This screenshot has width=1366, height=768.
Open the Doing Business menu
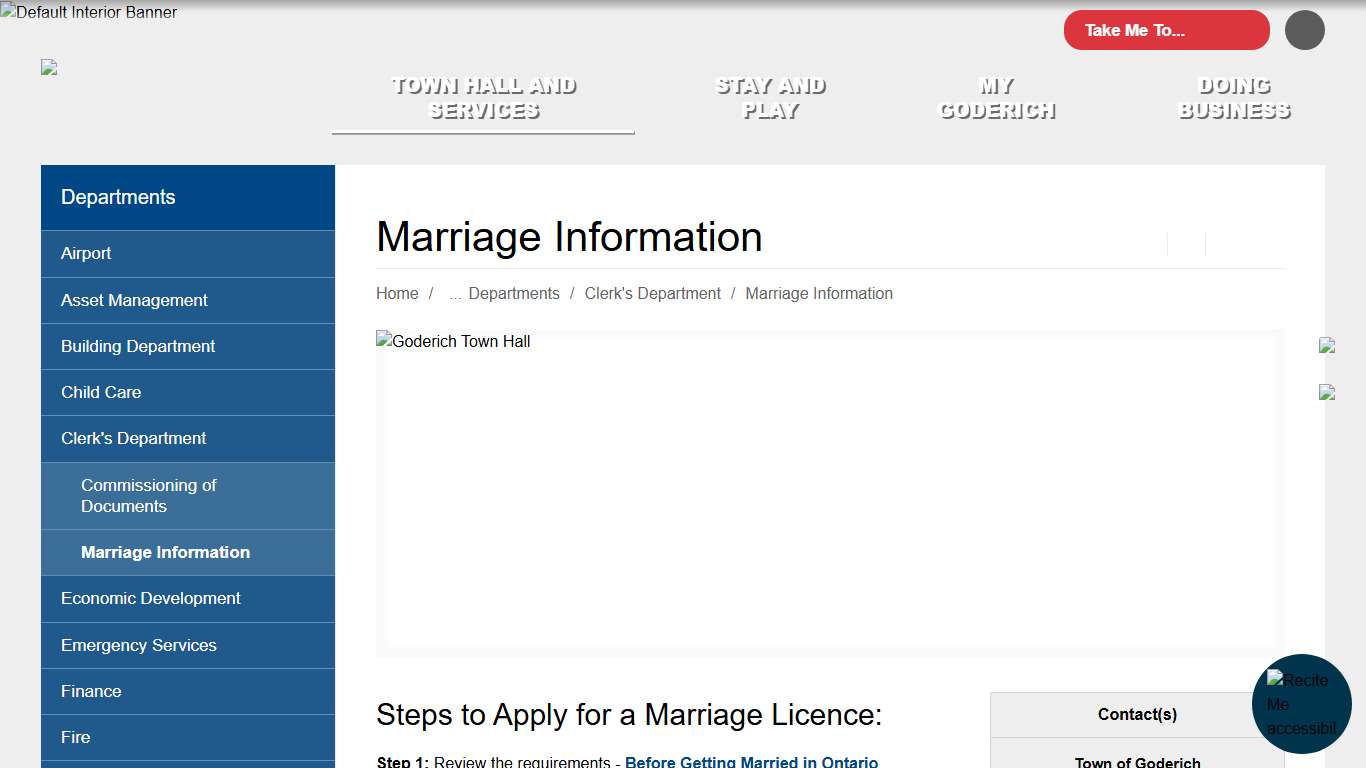pyautogui.click(x=1234, y=97)
